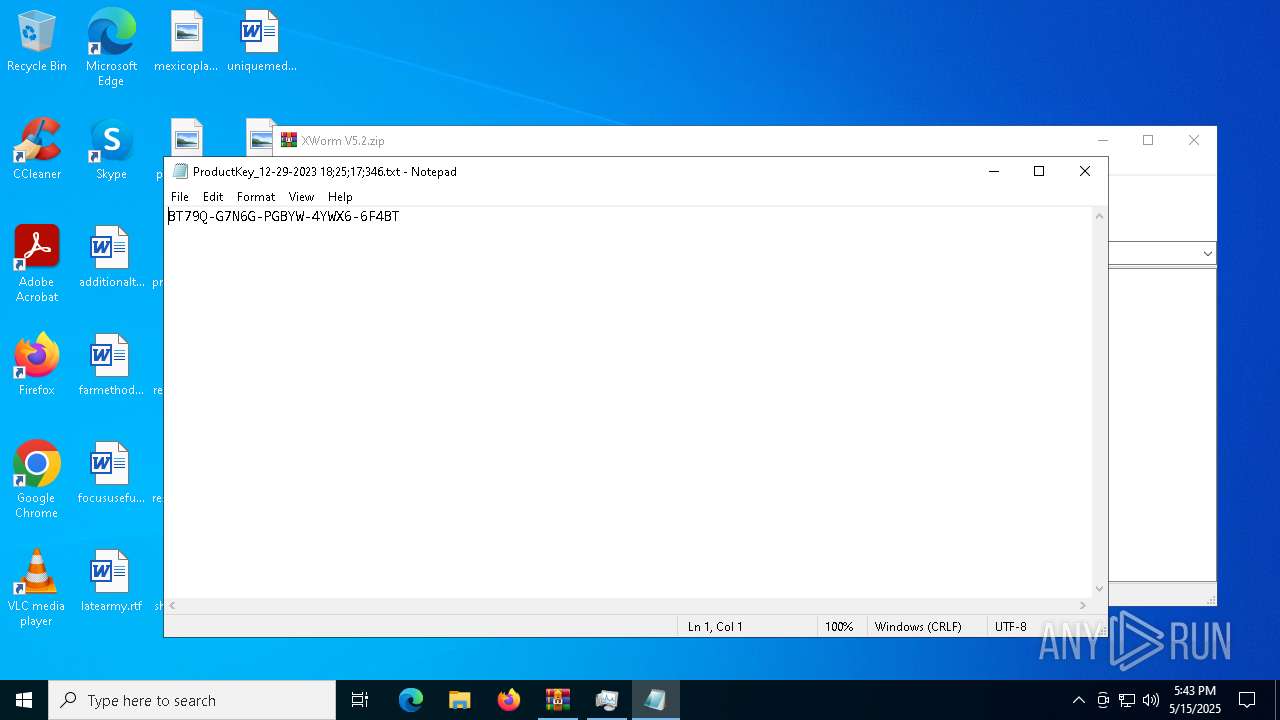Launch Microsoft Edge from the desktop
Viewport: 1280px width, 720px height.
111,48
